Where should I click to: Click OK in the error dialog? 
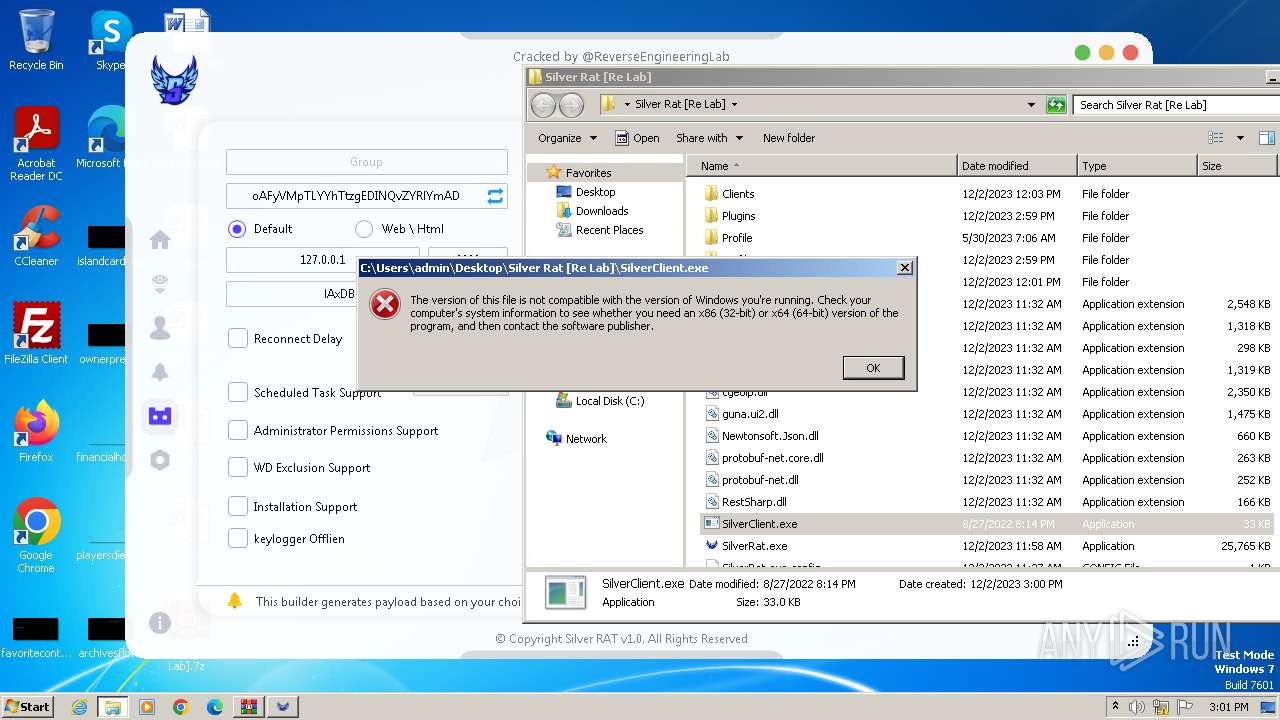[x=873, y=368]
